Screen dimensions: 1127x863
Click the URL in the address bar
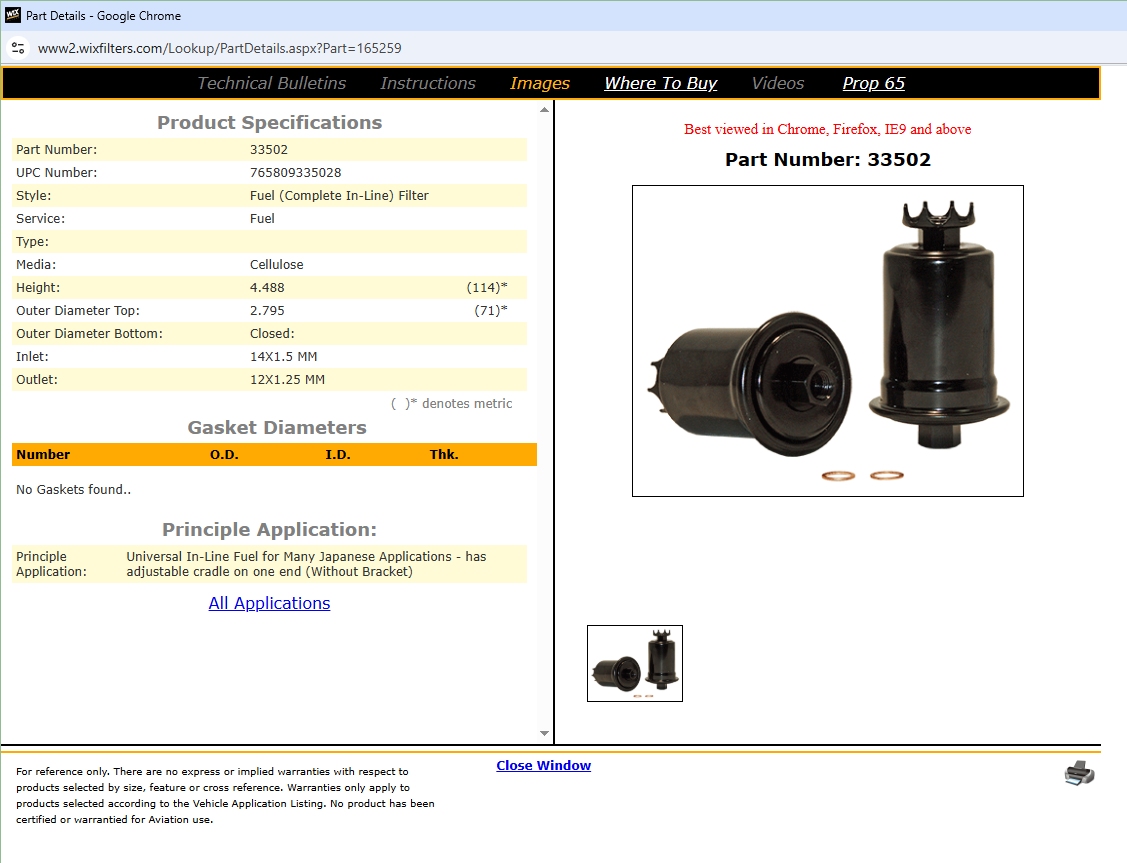(x=220, y=48)
